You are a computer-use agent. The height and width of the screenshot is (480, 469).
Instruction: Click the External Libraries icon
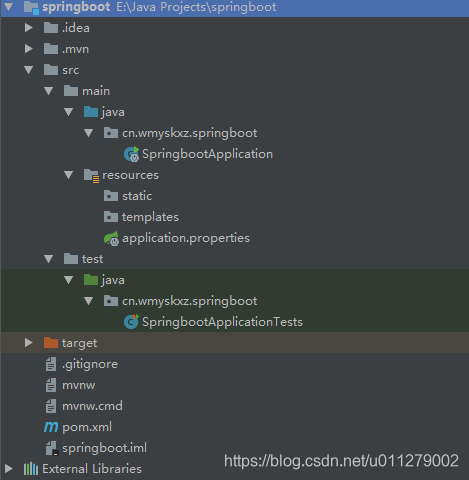pyautogui.click(x=31, y=469)
